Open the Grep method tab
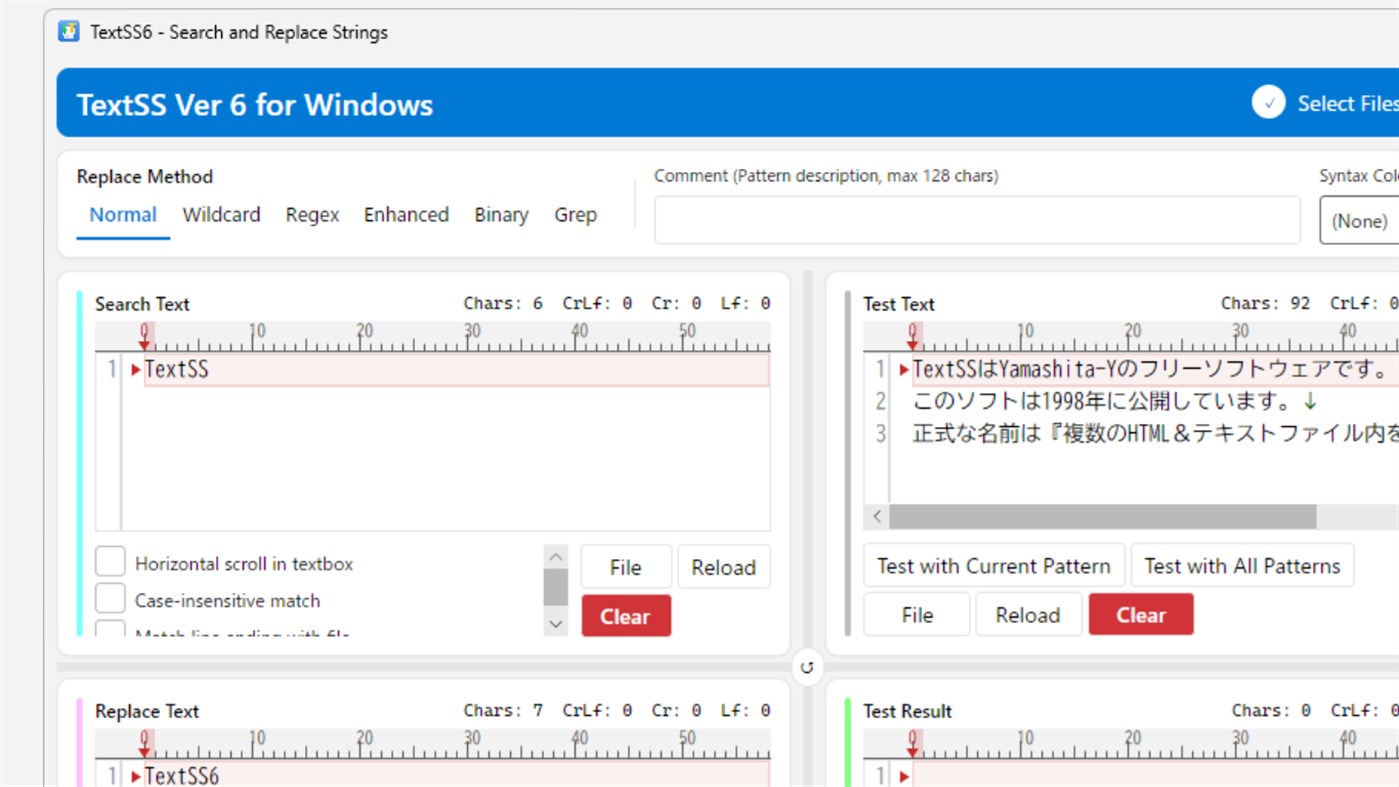 click(x=575, y=215)
